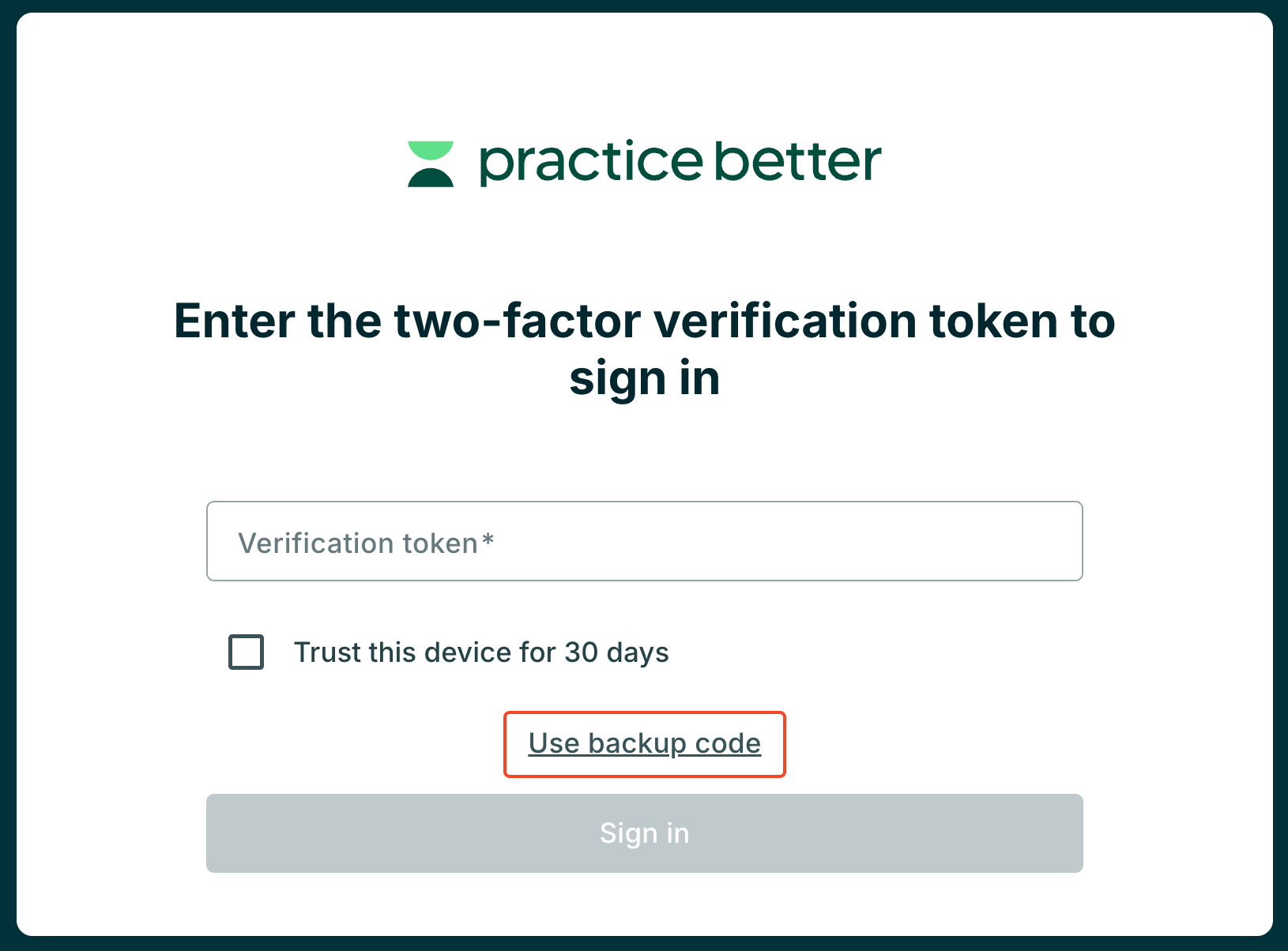Select the two-factor verification heading text

click(x=645, y=350)
